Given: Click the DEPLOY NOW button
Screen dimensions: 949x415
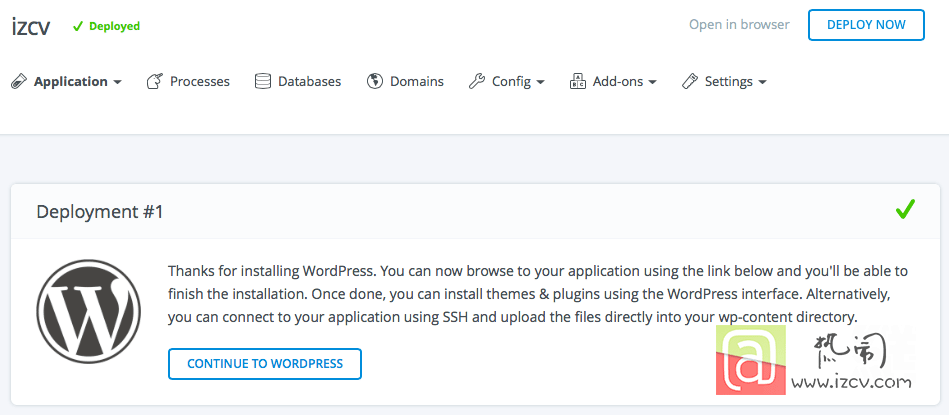Looking at the screenshot, I should click(x=866, y=25).
